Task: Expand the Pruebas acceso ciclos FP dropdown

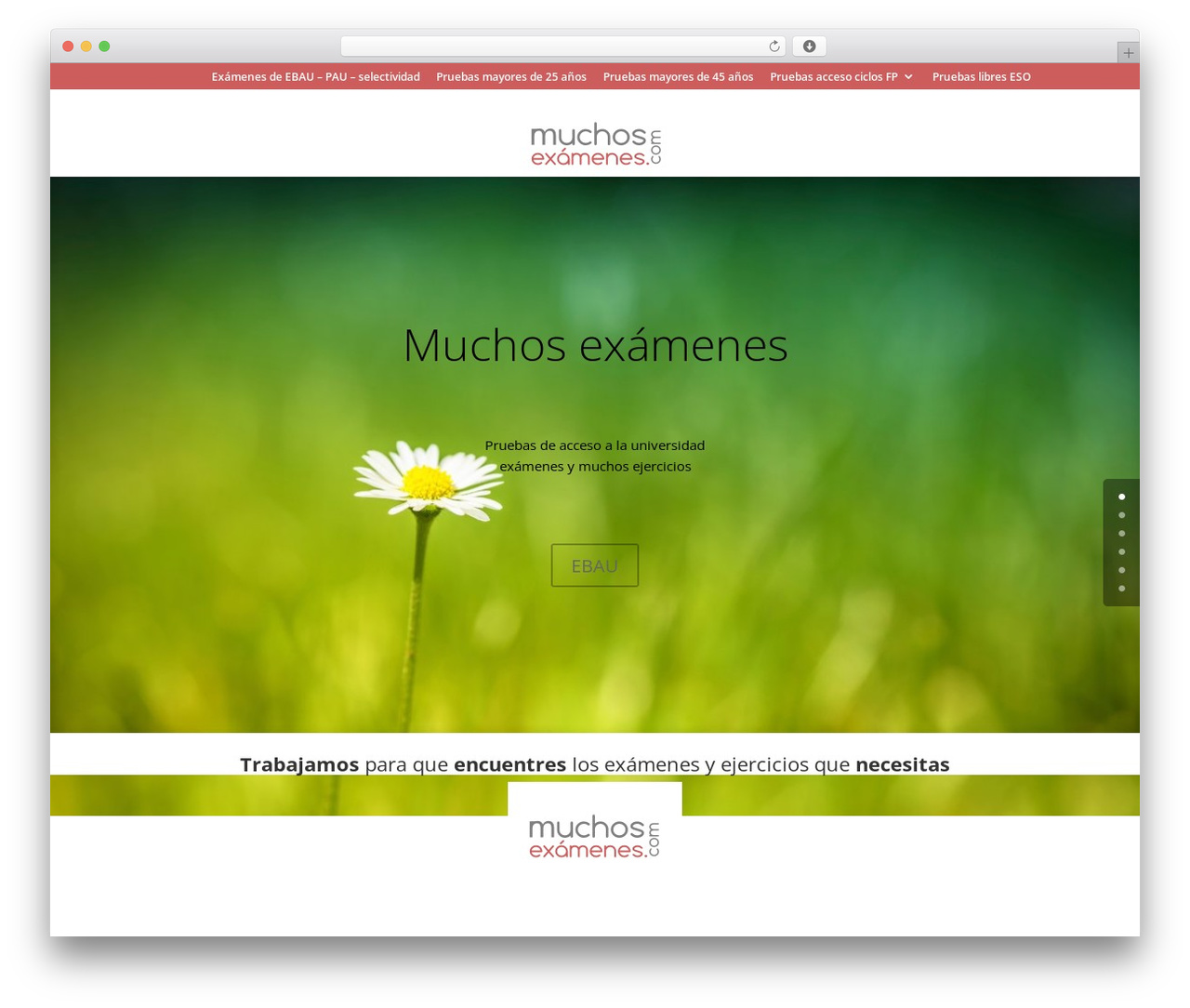Action: click(x=841, y=77)
